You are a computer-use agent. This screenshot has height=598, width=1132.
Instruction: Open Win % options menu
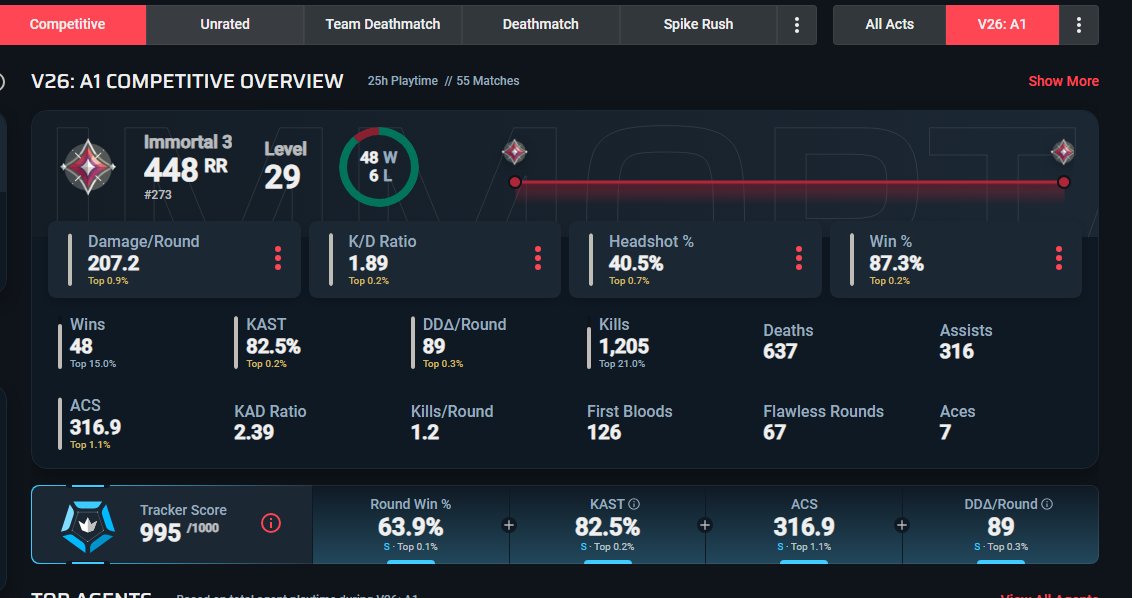[1058, 259]
